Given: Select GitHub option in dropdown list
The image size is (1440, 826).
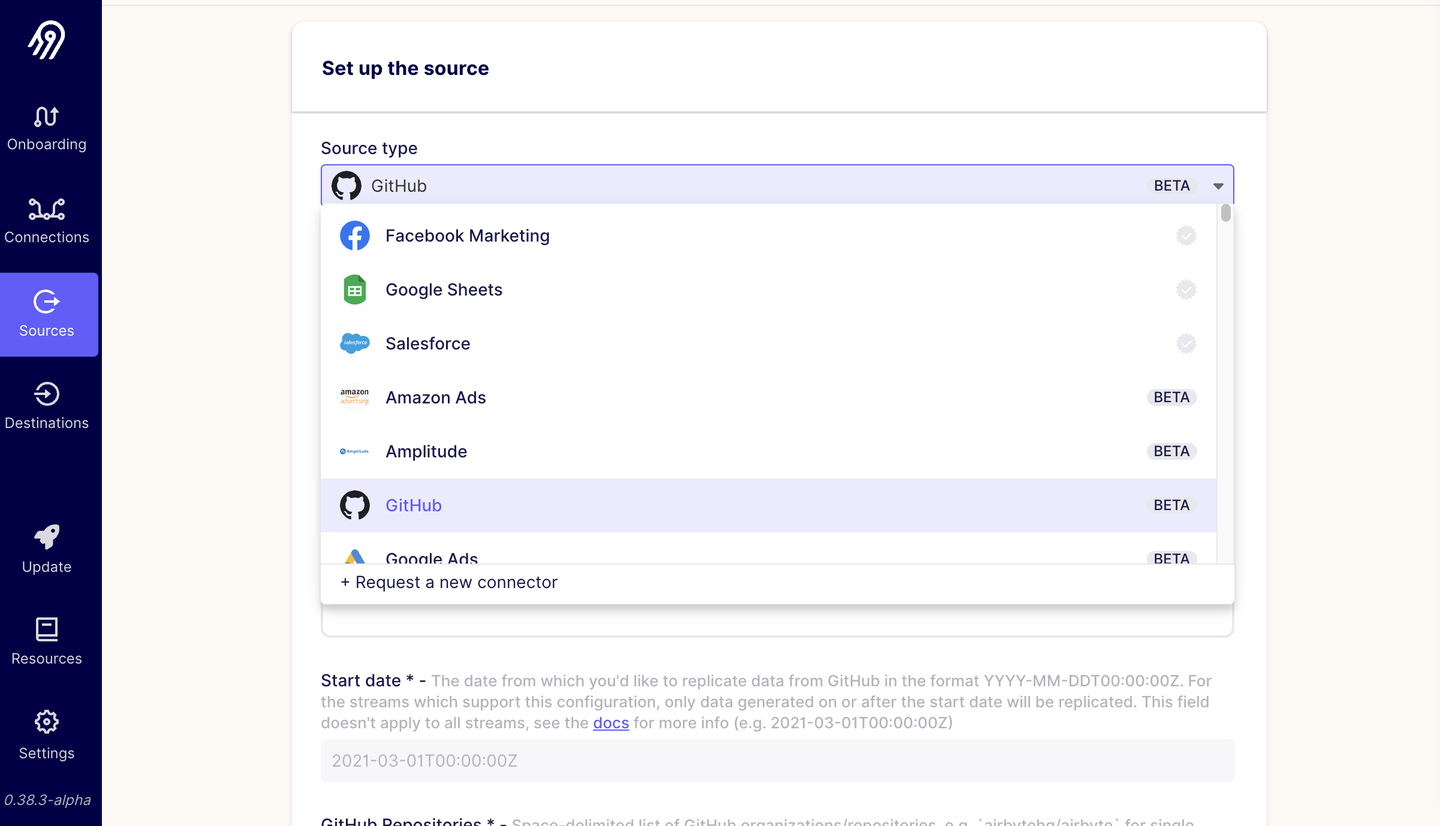Looking at the screenshot, I should 414,506.
